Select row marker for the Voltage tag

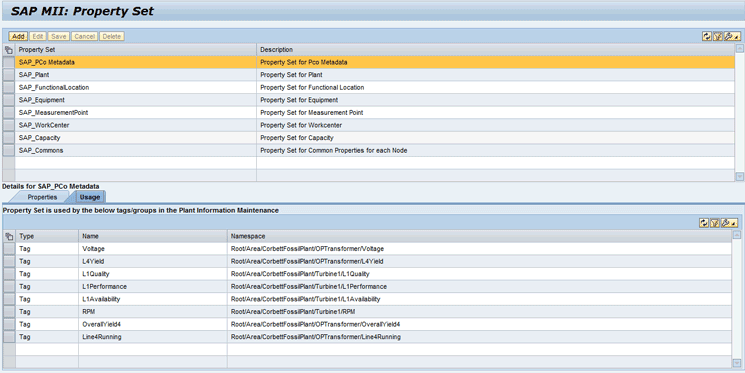[x=9, y=249]
